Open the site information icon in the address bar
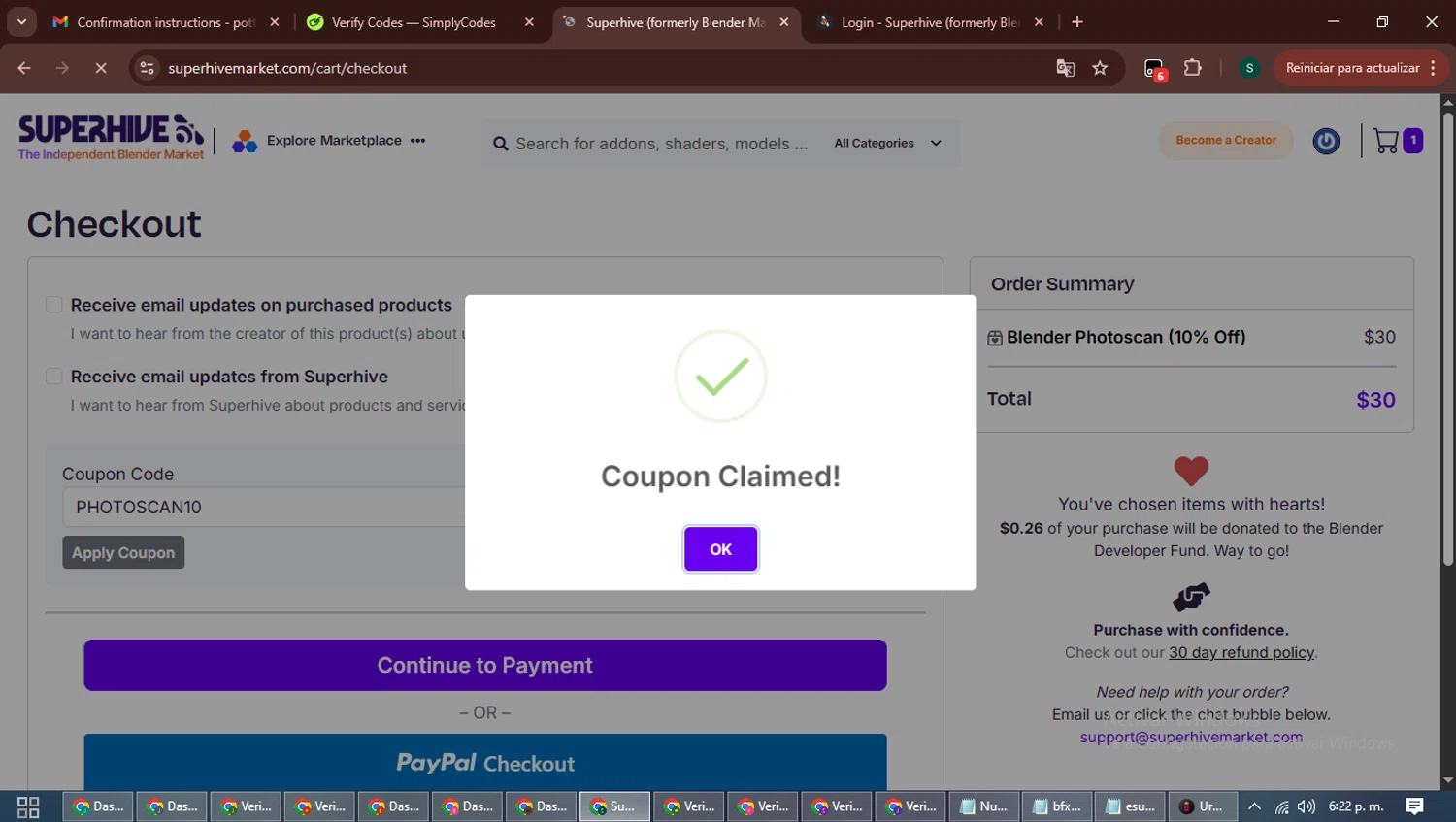This screenshot has width=1456, height=822. click(147, 68)
